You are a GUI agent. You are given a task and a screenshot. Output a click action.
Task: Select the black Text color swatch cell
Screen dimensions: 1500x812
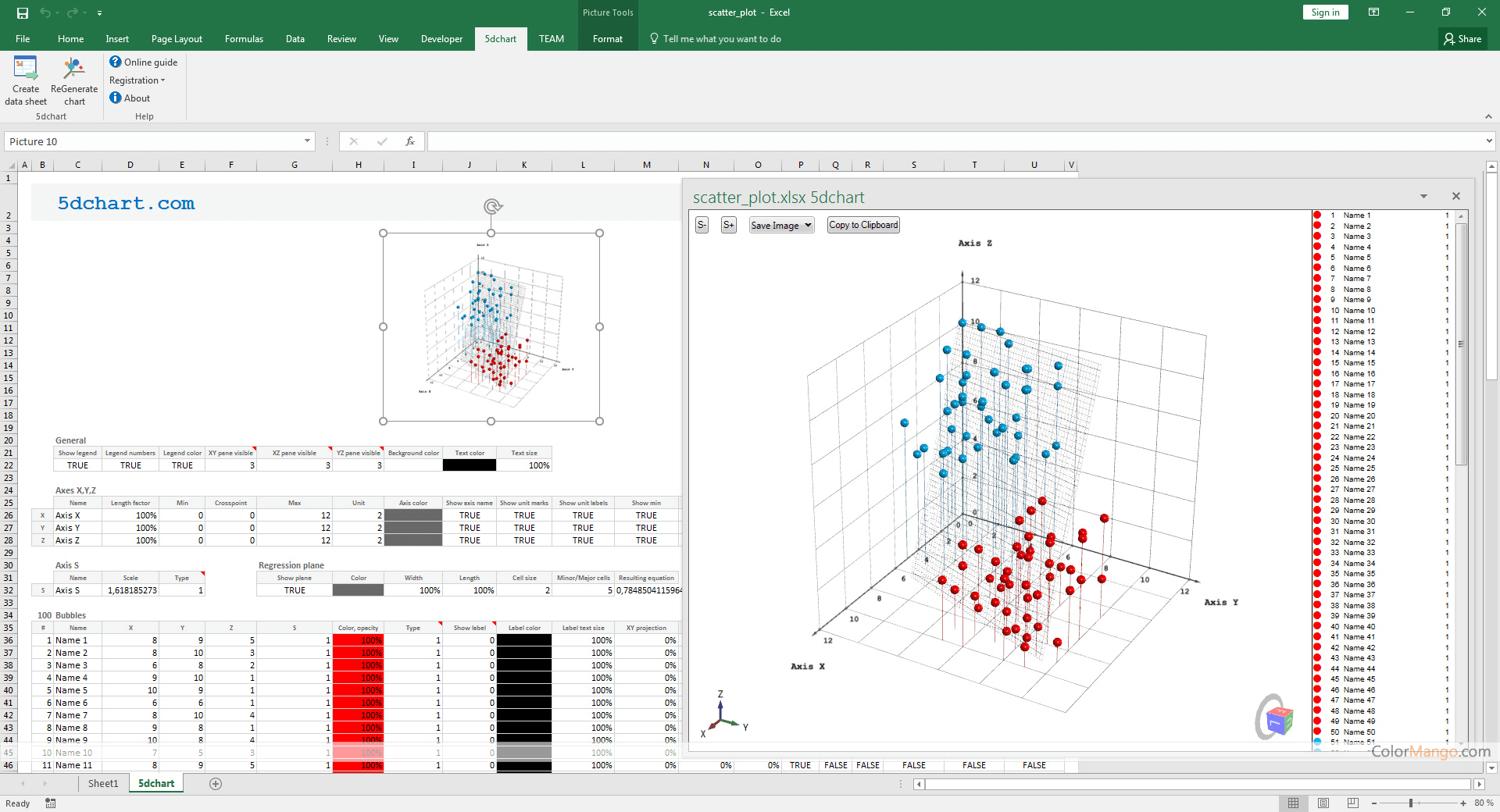[470, 465]
